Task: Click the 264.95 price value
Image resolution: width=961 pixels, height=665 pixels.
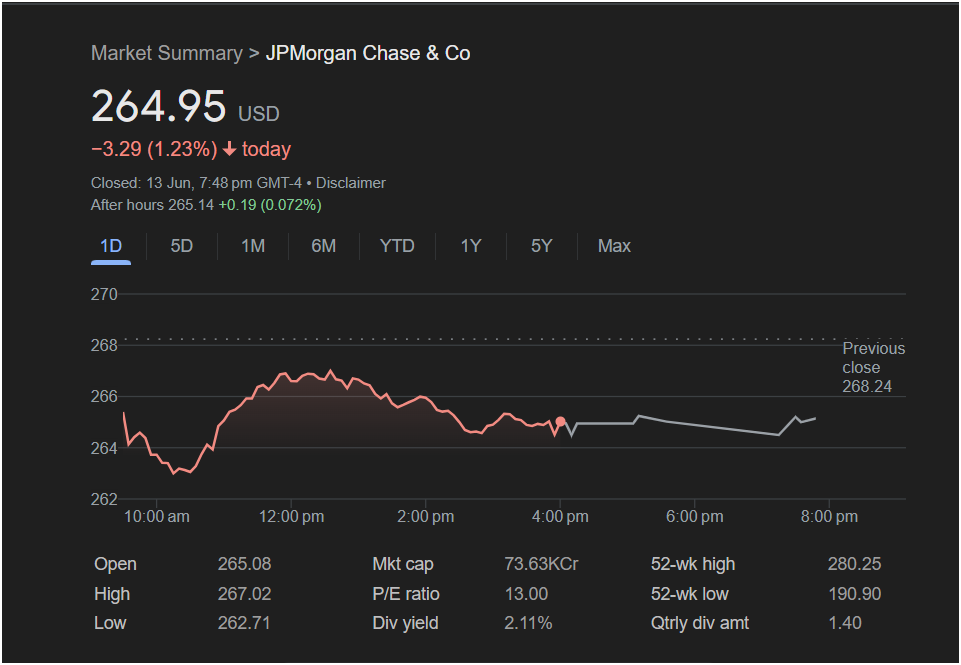Action: pyautogui.click(x=159, y=106)
